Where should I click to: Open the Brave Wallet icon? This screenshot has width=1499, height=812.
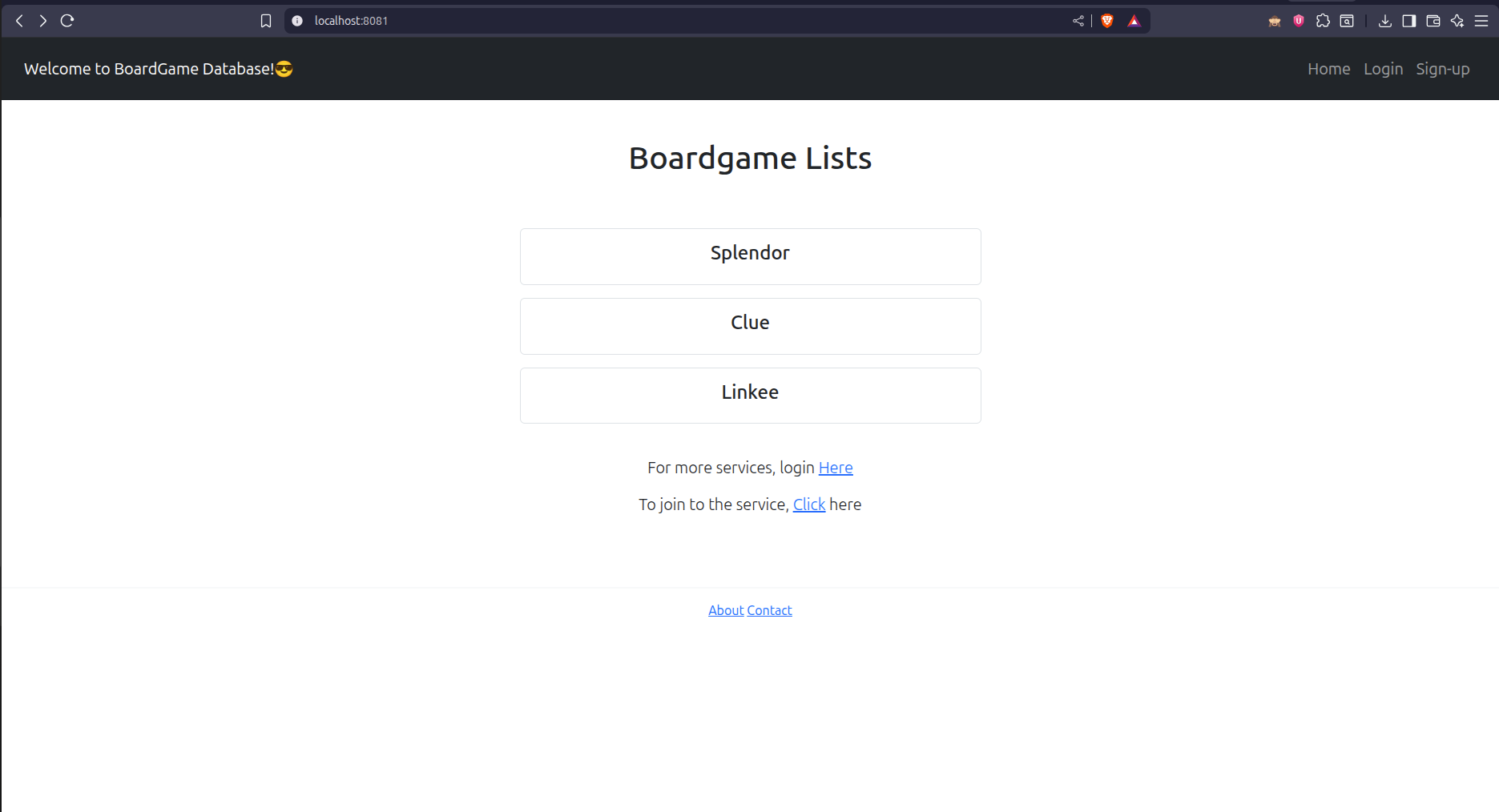(1433, 21)
